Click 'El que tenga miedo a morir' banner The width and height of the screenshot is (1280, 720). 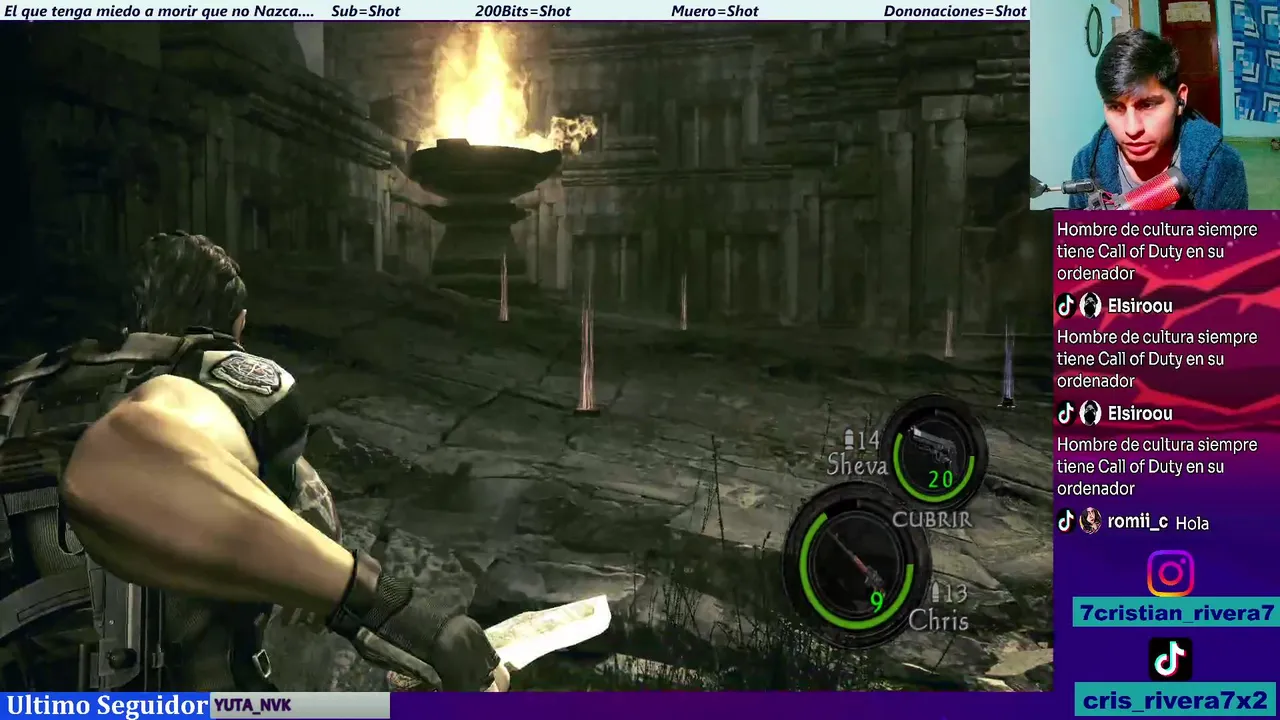pos(158,11)
